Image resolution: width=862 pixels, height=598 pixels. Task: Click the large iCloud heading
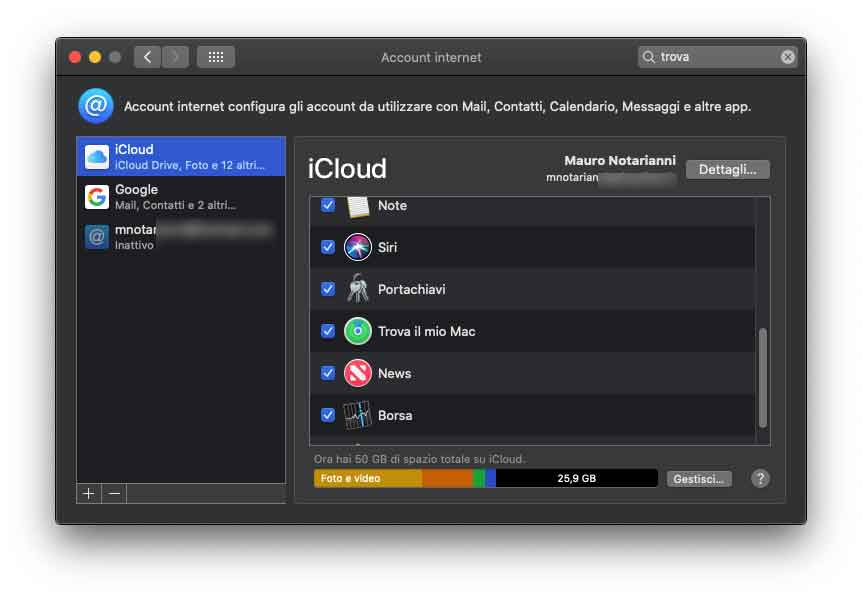[x=347, y=168]
